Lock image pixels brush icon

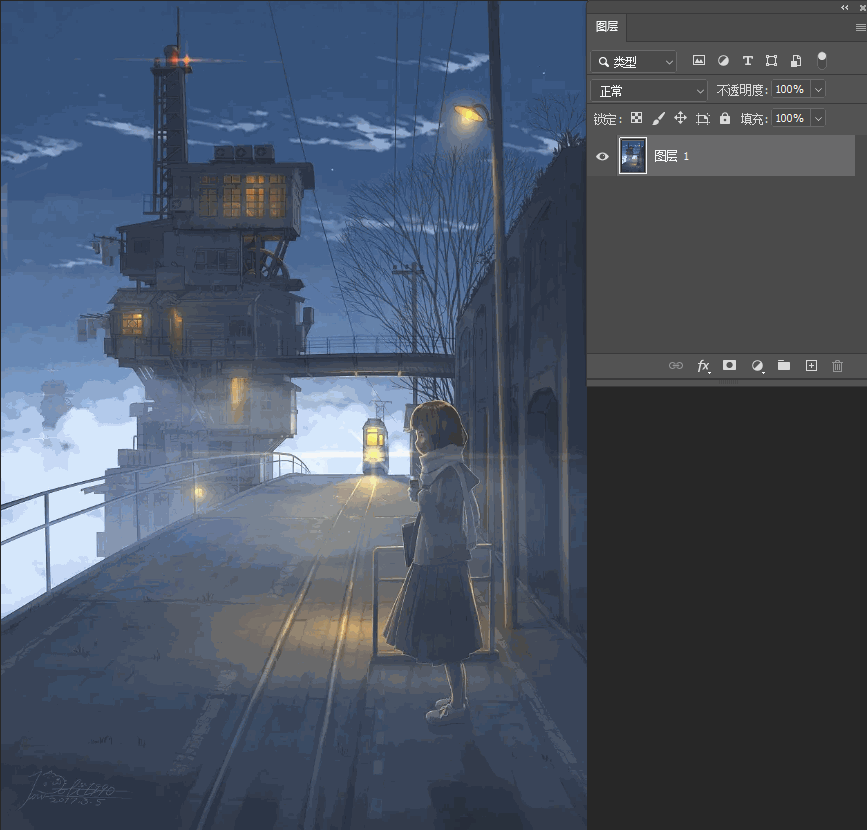click(x=658, y=118)
